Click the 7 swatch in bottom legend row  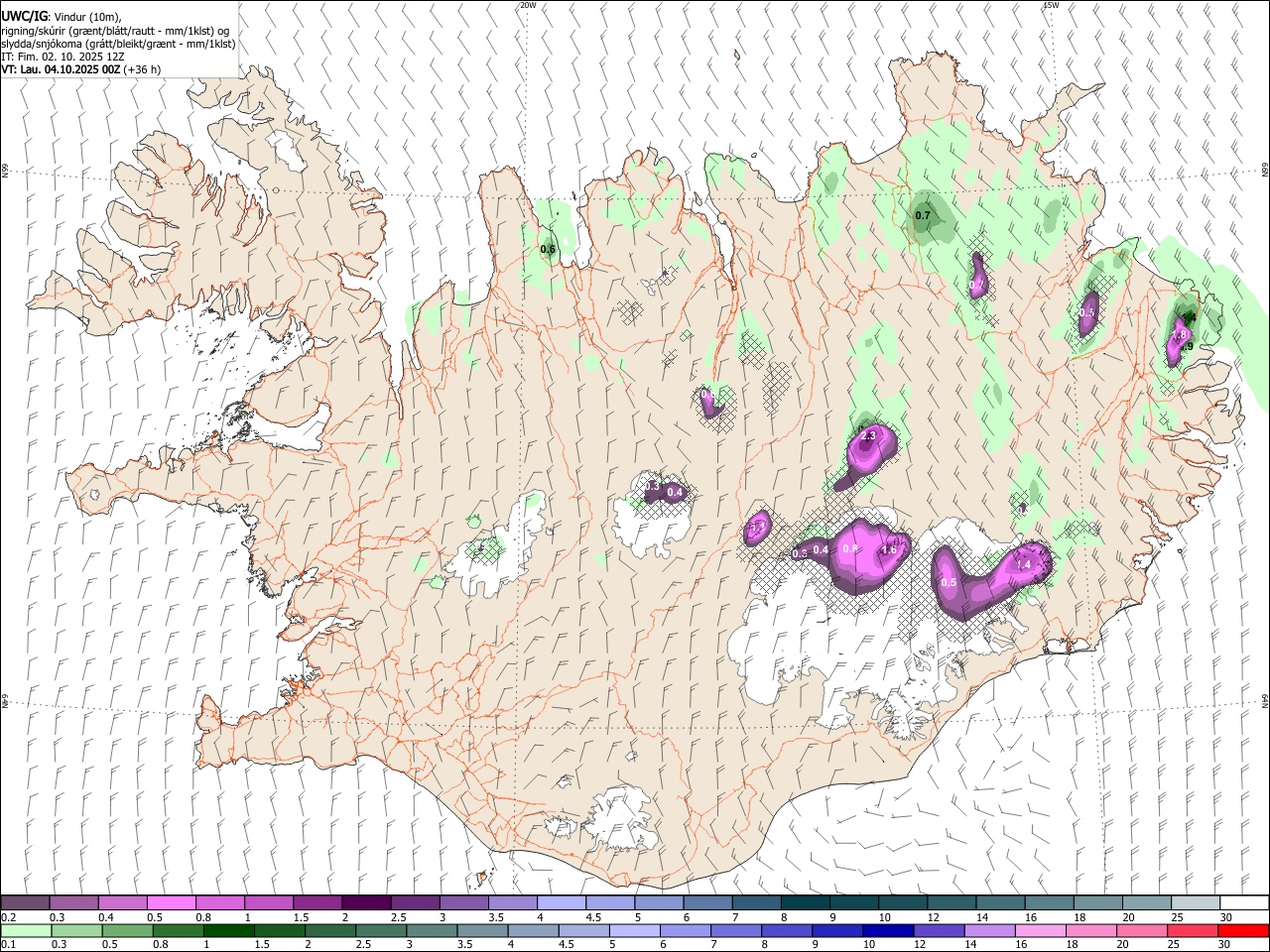click(735, 930)
